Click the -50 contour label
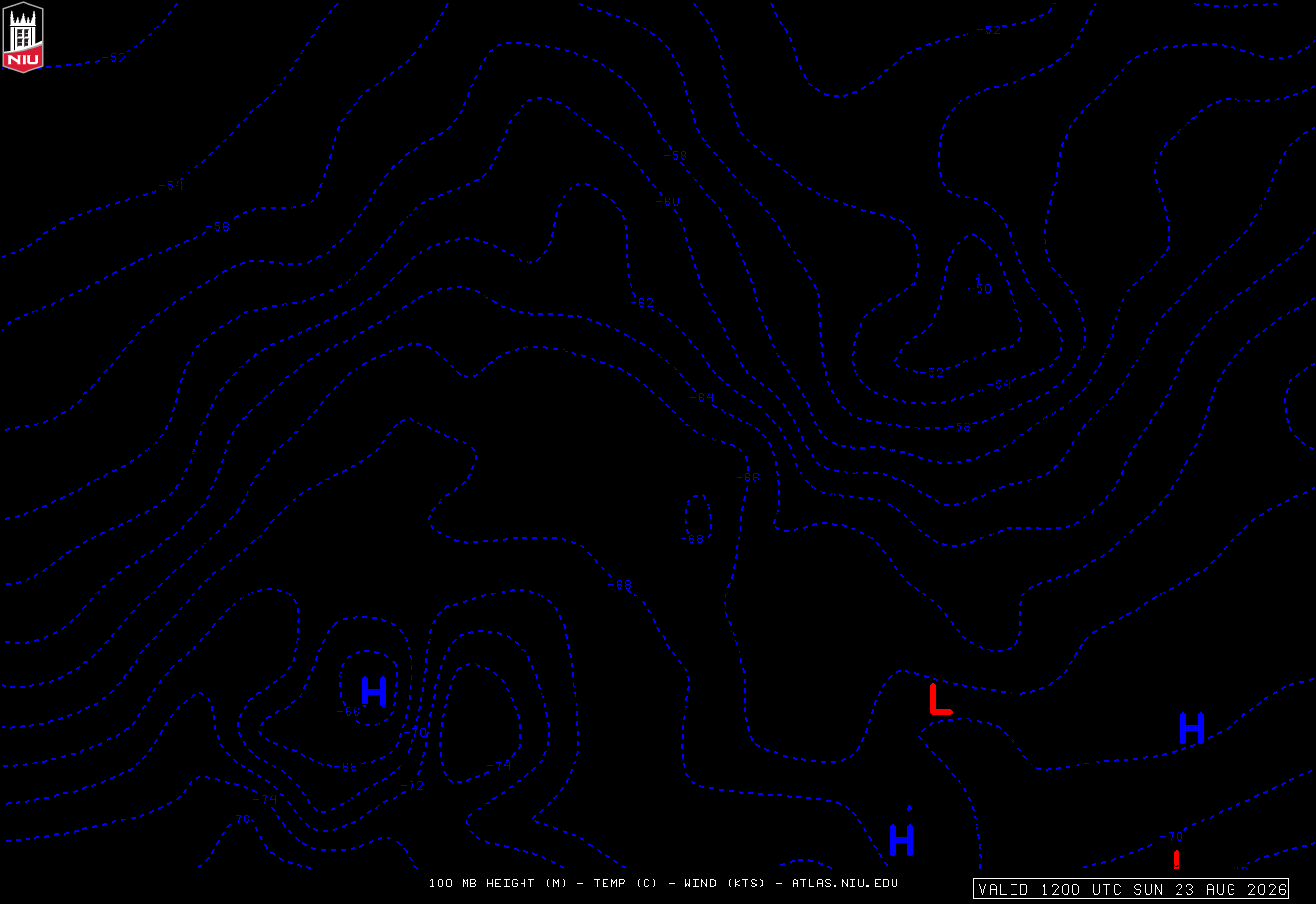The image size is (1316, 904). [x=981, y=288]
